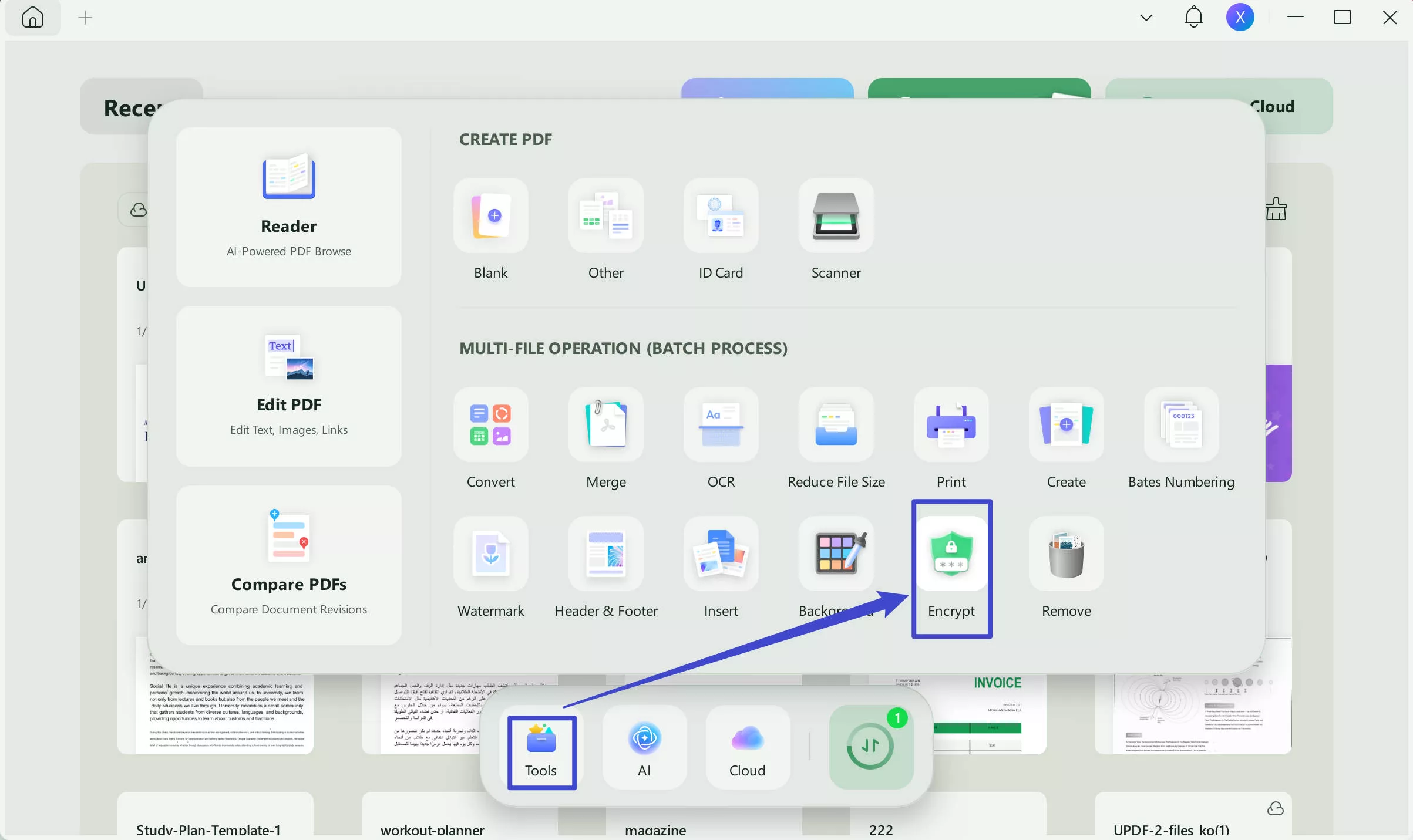Open the Header & Footer tool

[x=605, y=554]
